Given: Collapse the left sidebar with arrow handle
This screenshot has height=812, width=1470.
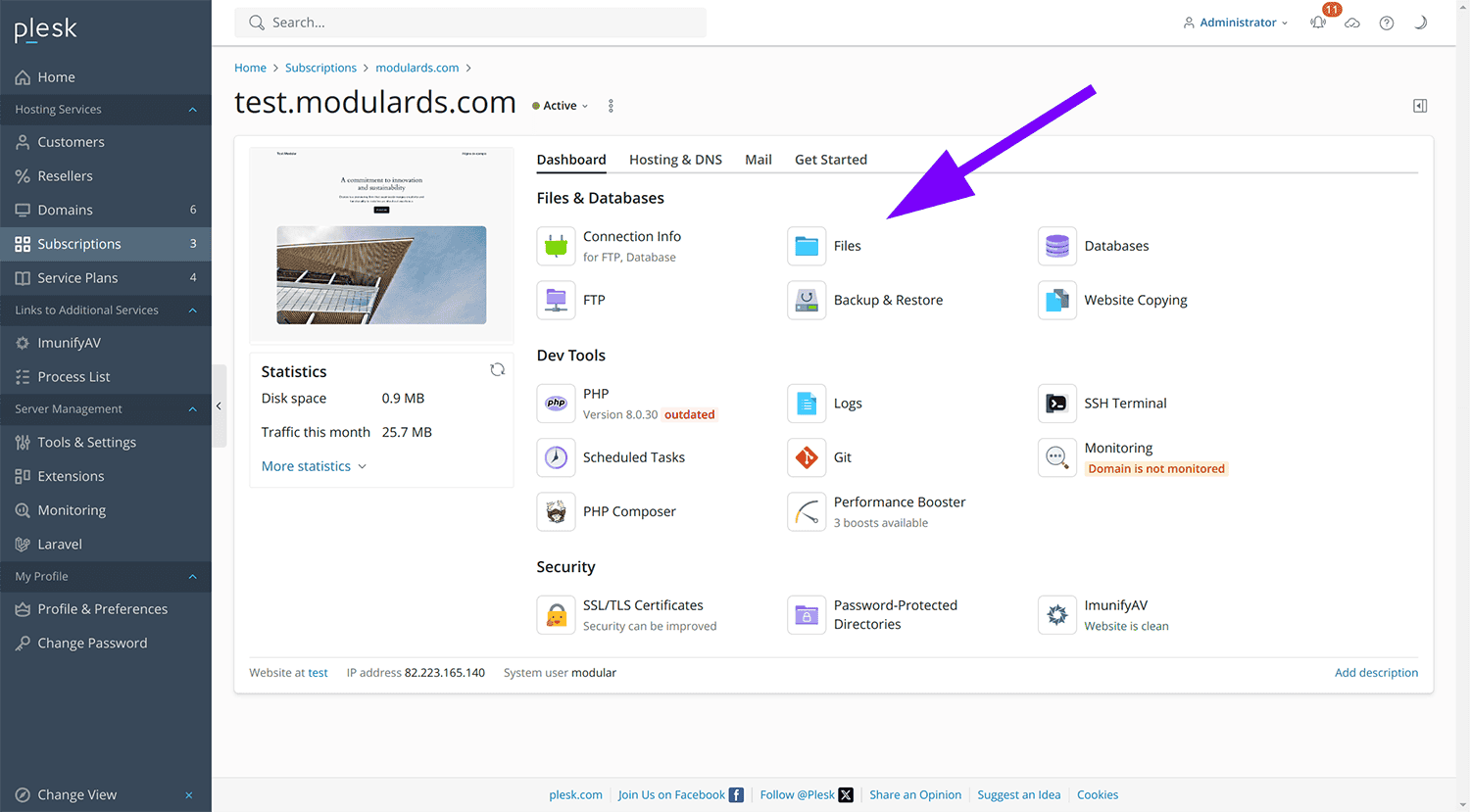Looking at the screenshot, I should click(x=219, y=406).
